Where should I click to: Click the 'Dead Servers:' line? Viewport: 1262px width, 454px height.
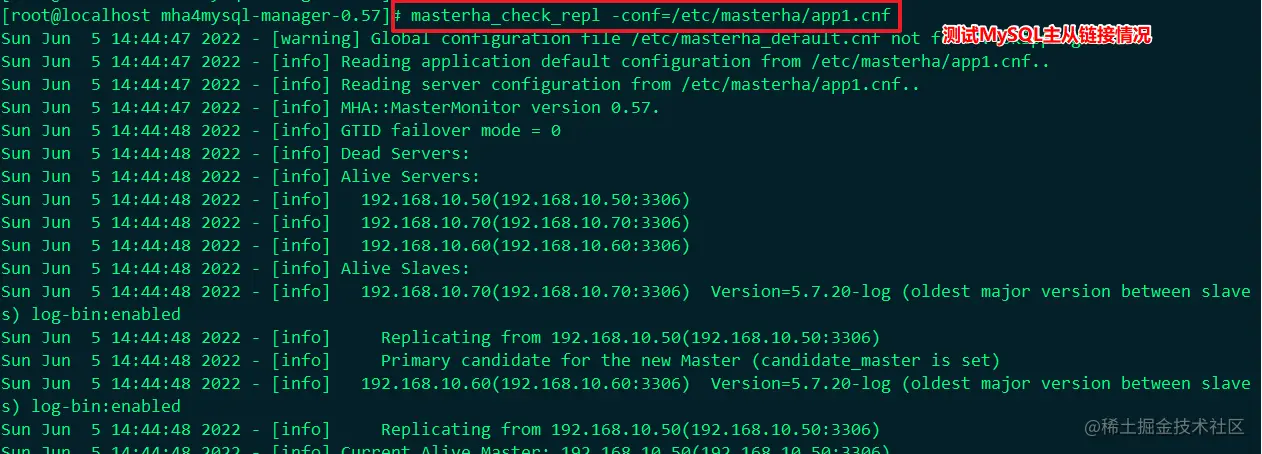coord(405,154)
